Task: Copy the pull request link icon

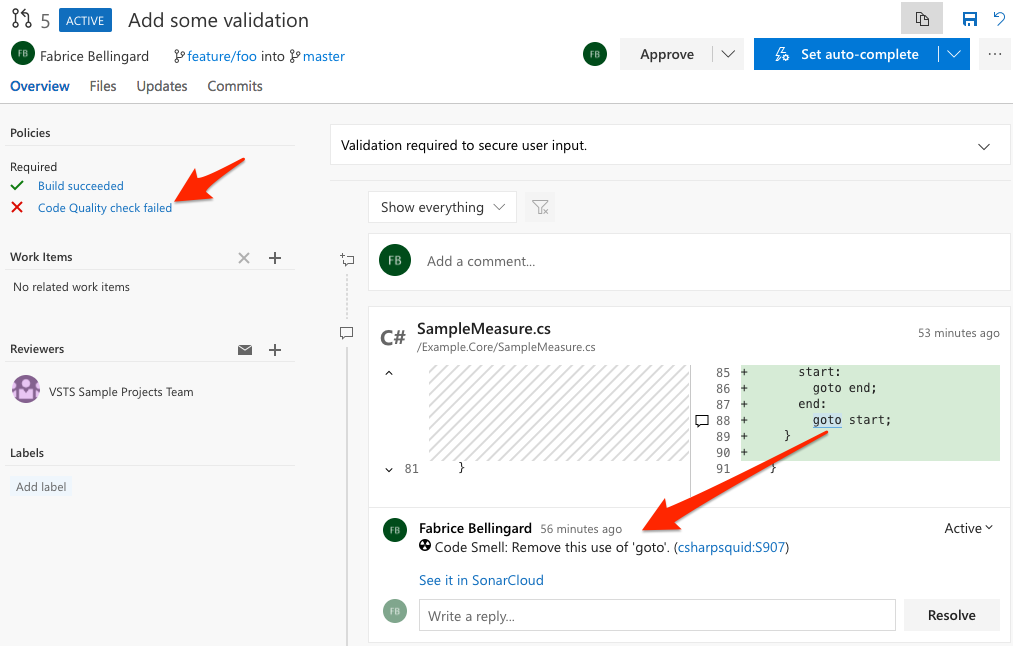Action: [x=921, y=19]
